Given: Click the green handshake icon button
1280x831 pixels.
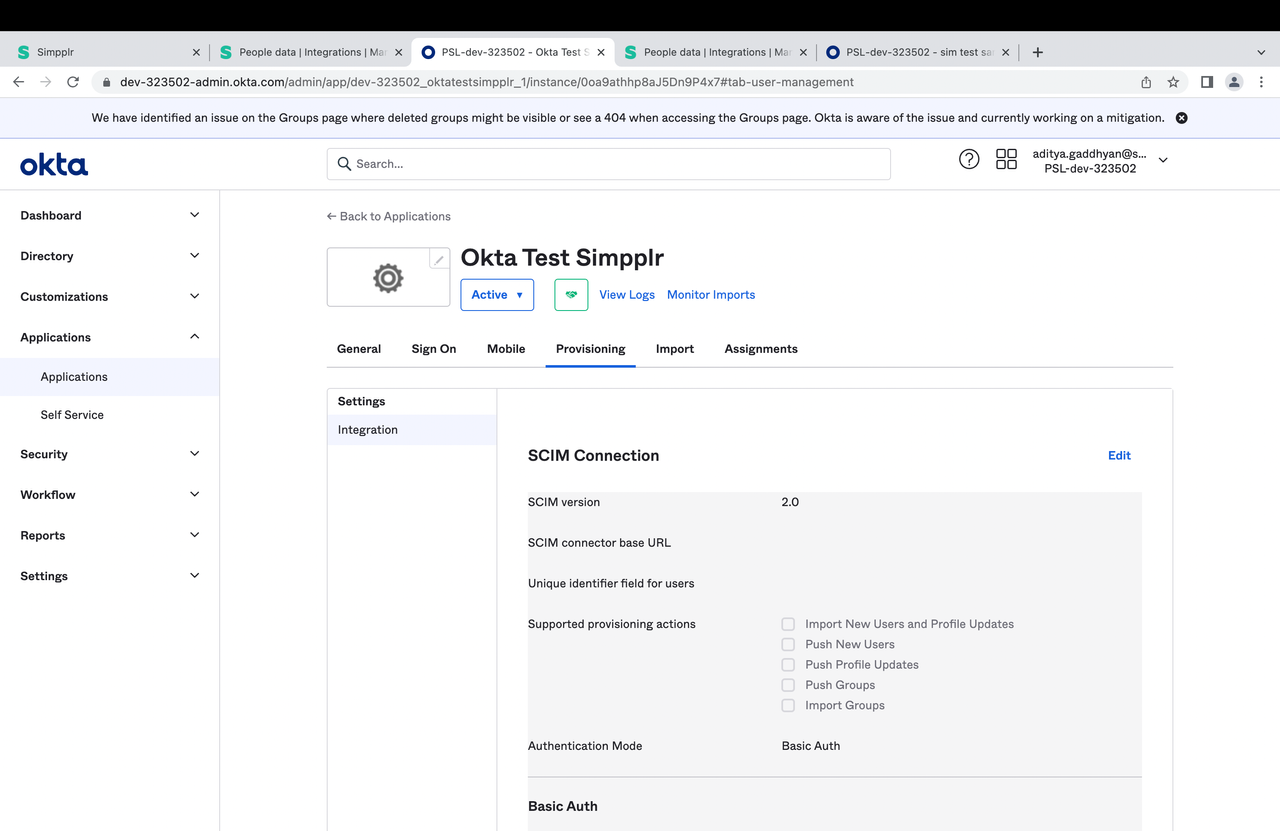Looking at the screenshot, I should pos(571,295).
